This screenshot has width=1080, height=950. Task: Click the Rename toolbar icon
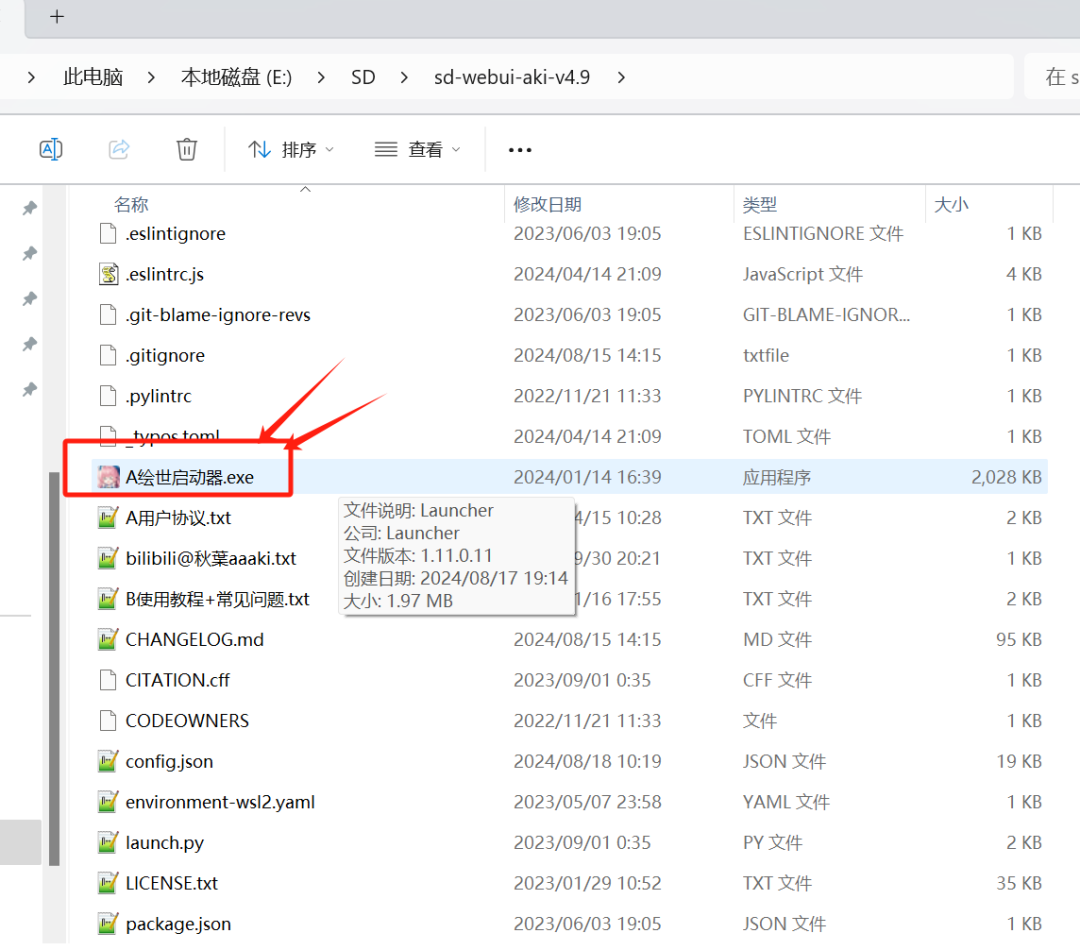point(51,149)
